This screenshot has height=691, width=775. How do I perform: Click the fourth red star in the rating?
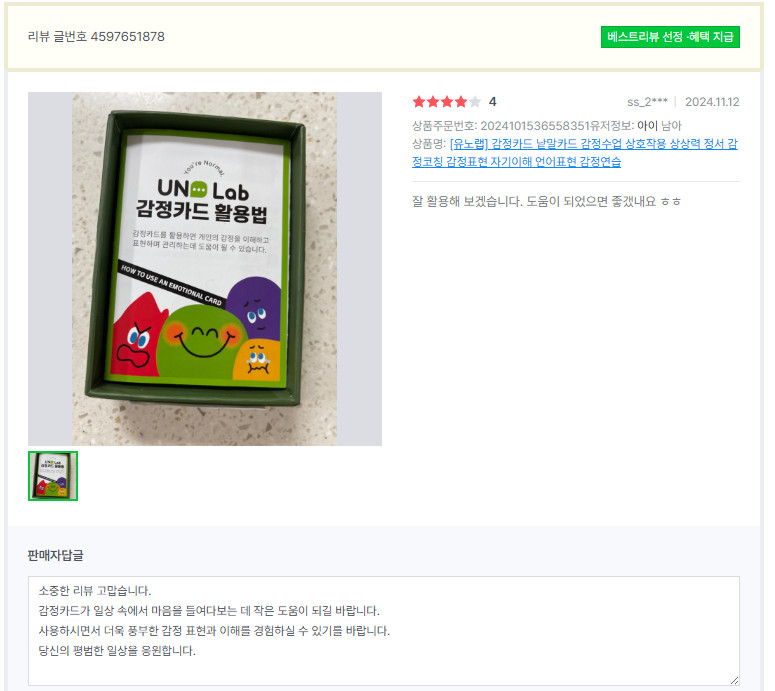(461, 102)
